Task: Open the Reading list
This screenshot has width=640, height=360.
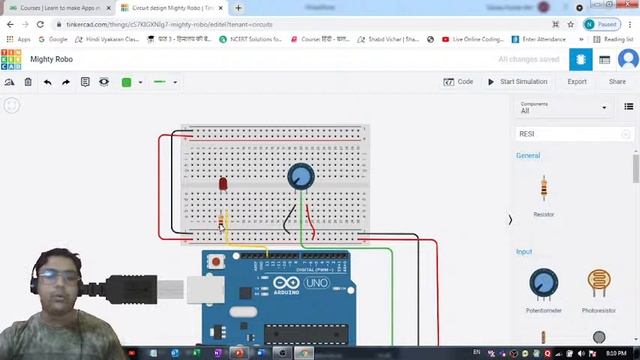Action: (x=613, y=39)
